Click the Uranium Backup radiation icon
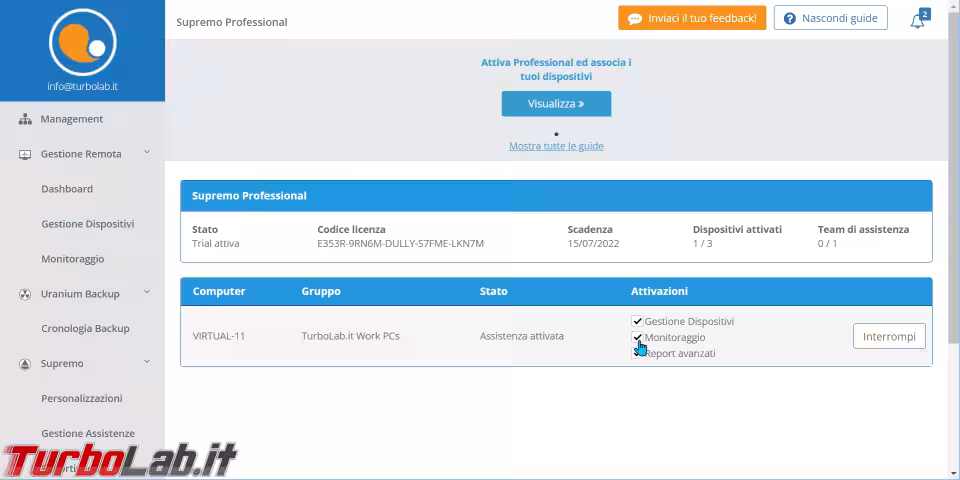 [25, 294]
